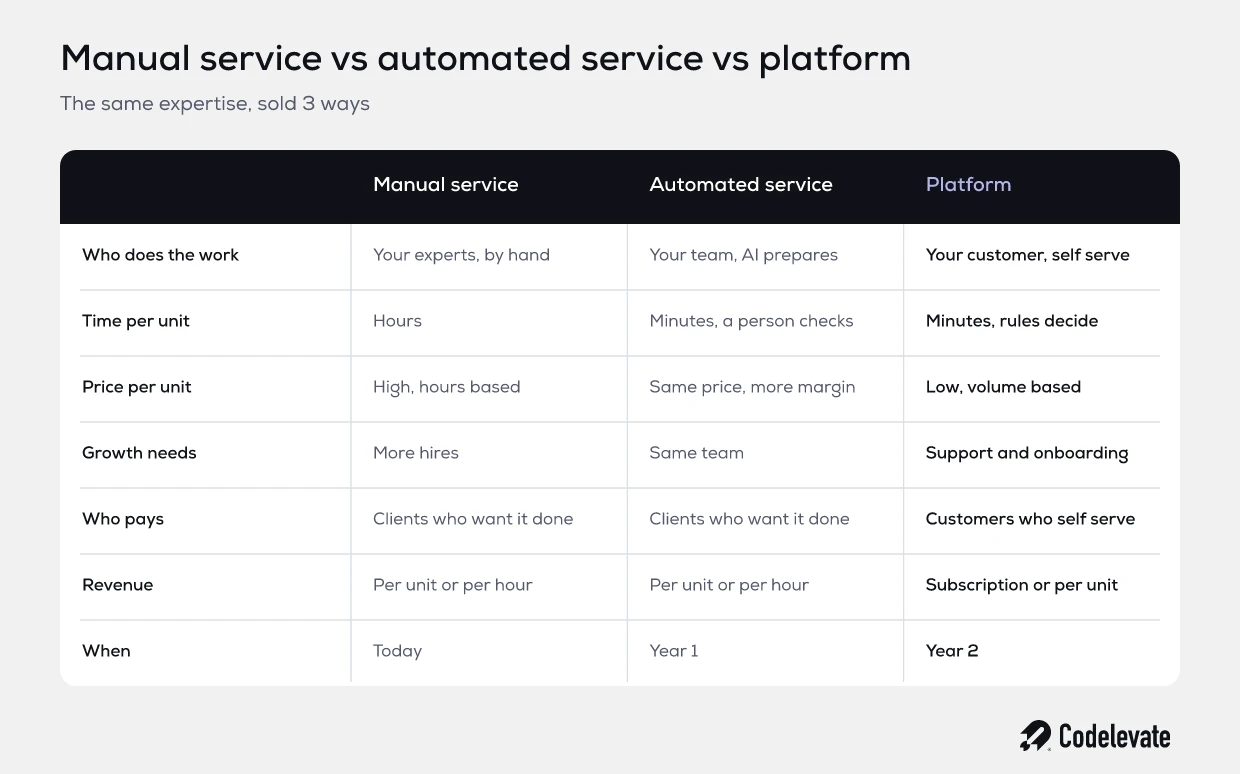The height and width of the screenshot is (774, 1240).
Task: Click the 'Revenue' row label
Action: click(118, 585)
